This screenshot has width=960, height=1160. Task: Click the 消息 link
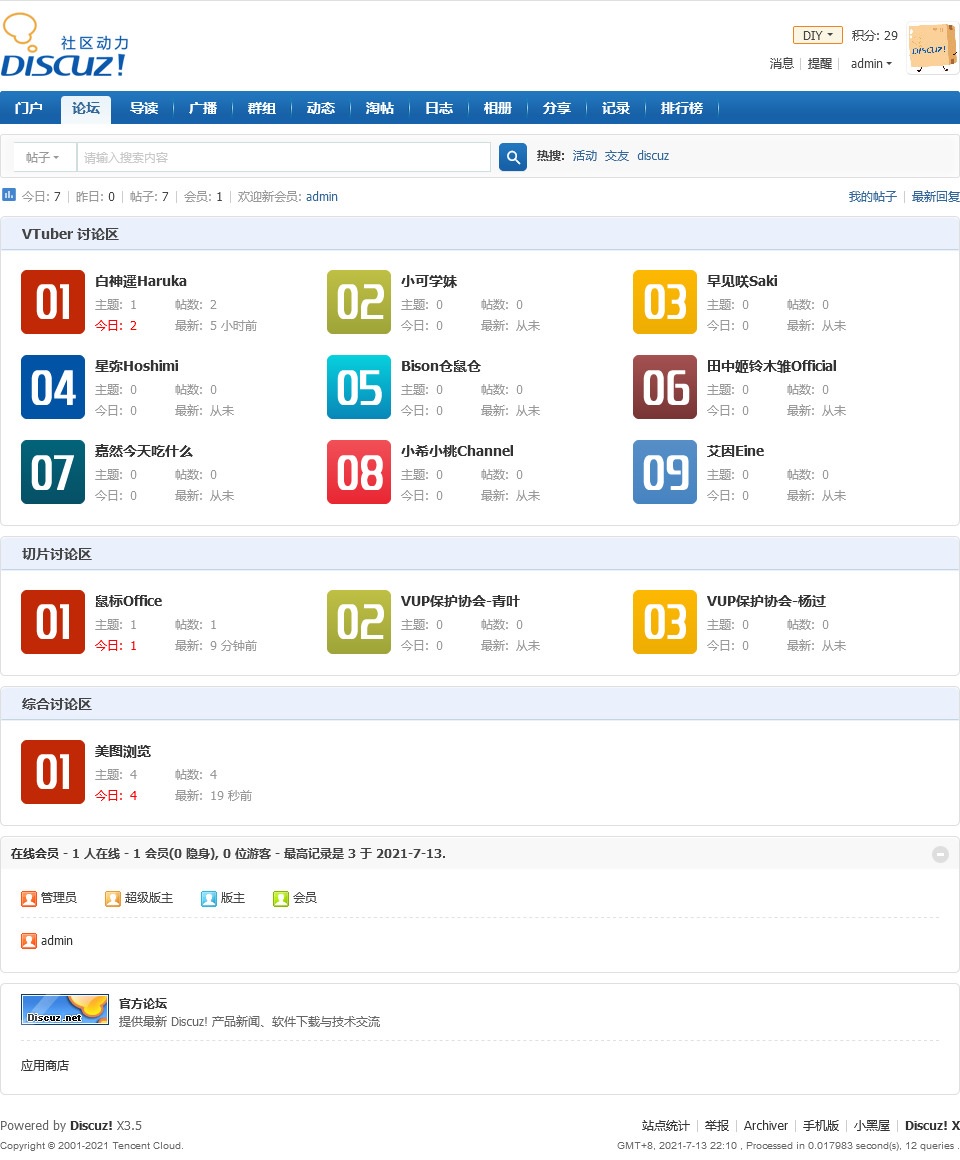tap(781, 64)
